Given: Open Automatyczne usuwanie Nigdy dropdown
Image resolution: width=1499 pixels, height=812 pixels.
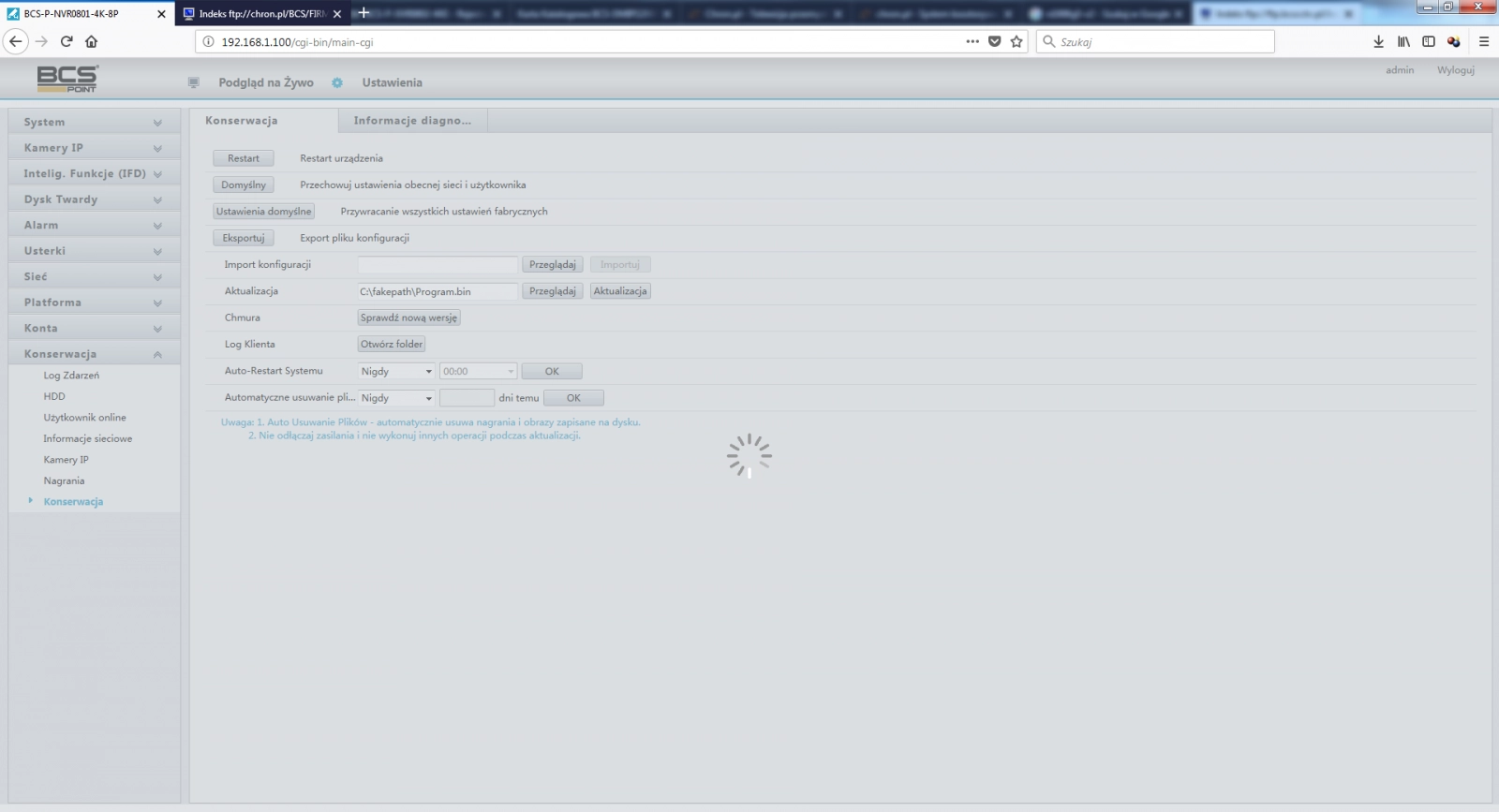Looking at the screenshot, I should [396, 398].
